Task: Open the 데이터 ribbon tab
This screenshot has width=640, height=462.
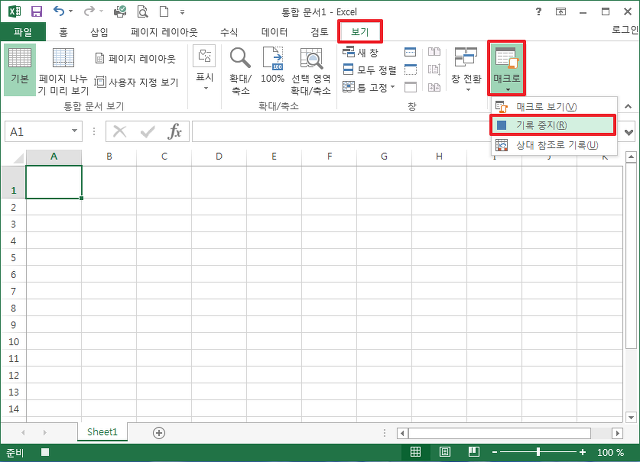Action: [x=274, y=32]
